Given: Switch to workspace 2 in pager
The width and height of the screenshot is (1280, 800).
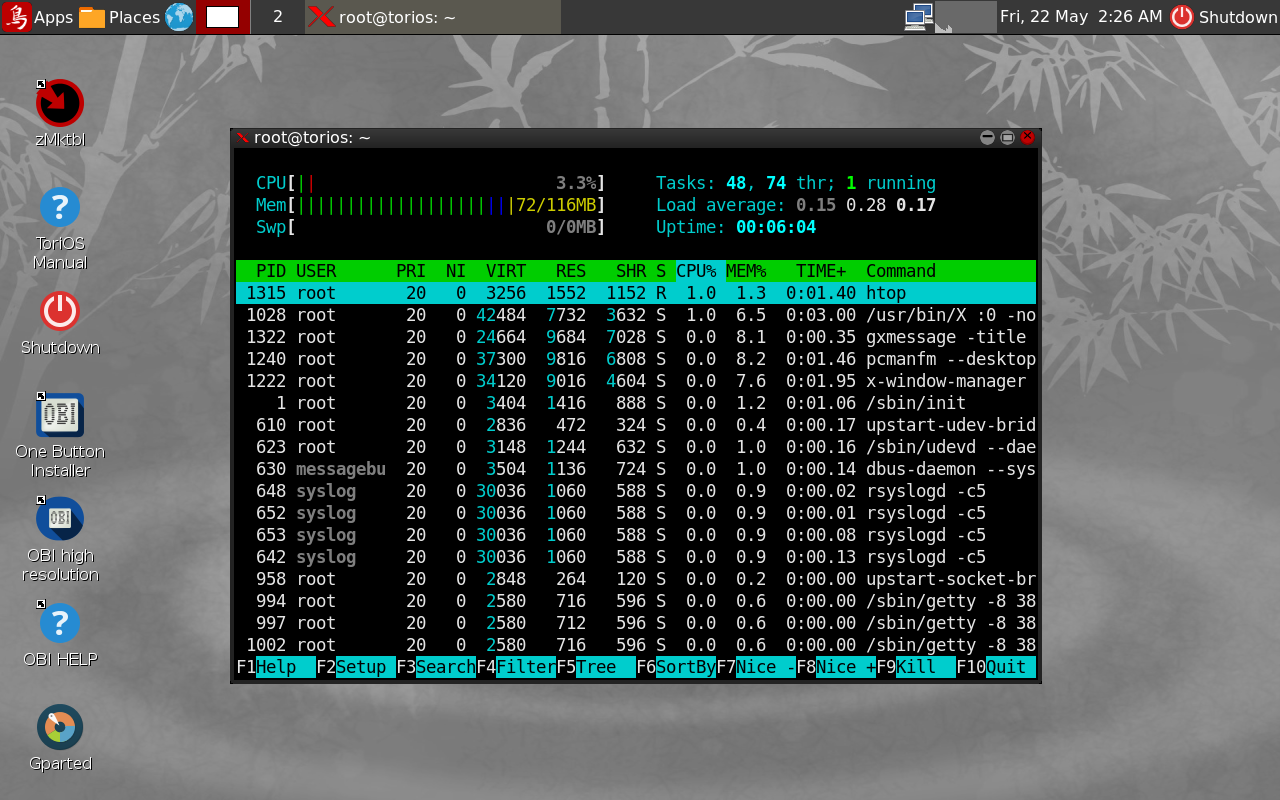Looking at the screenshot, I should (x=277, y=17).
